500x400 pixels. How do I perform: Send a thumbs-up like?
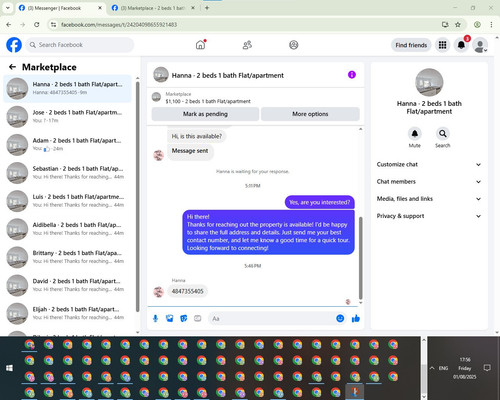[356, 318]
